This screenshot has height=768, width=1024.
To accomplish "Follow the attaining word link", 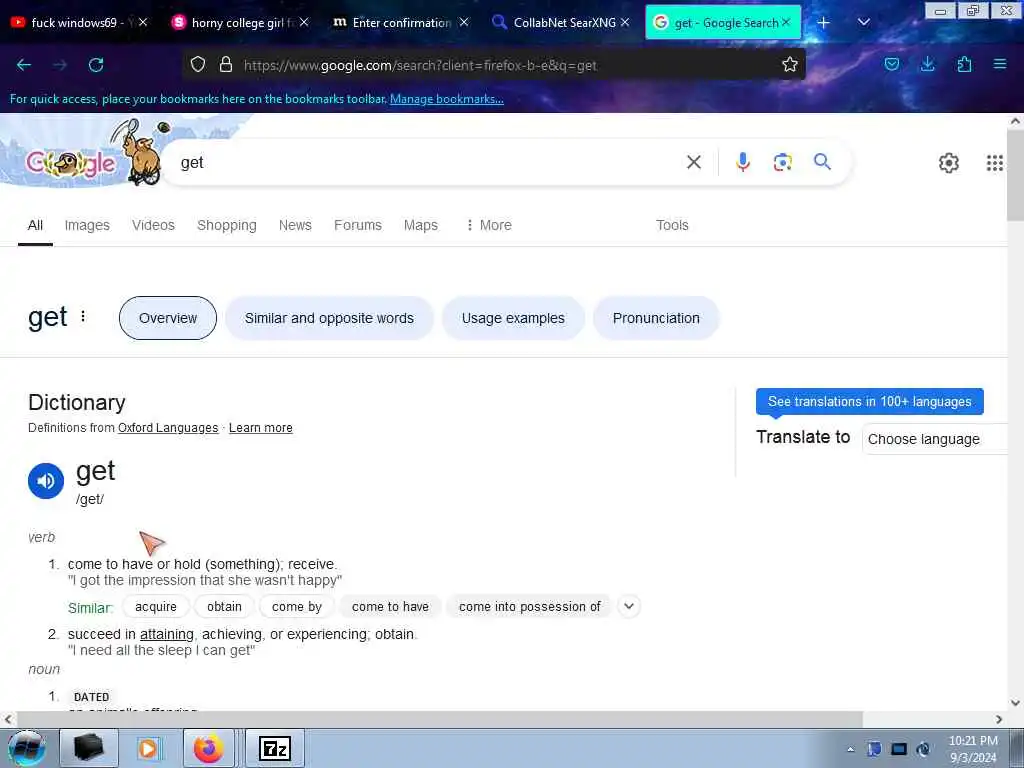I will click(x=167, y=634).
